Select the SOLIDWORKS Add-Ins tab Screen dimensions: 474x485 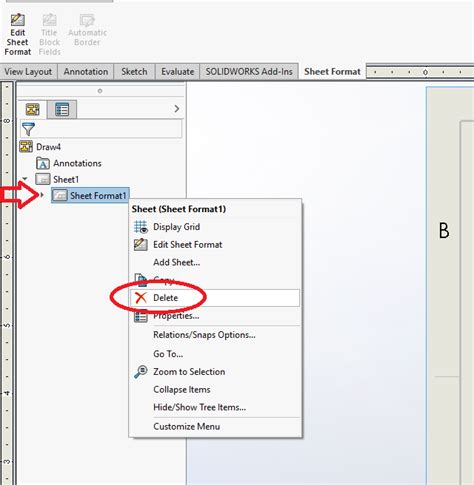(249, 72)
